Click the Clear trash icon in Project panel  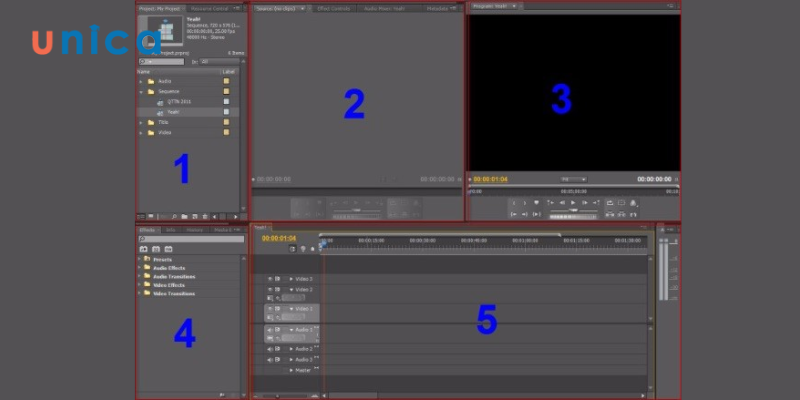click(205, 216)
